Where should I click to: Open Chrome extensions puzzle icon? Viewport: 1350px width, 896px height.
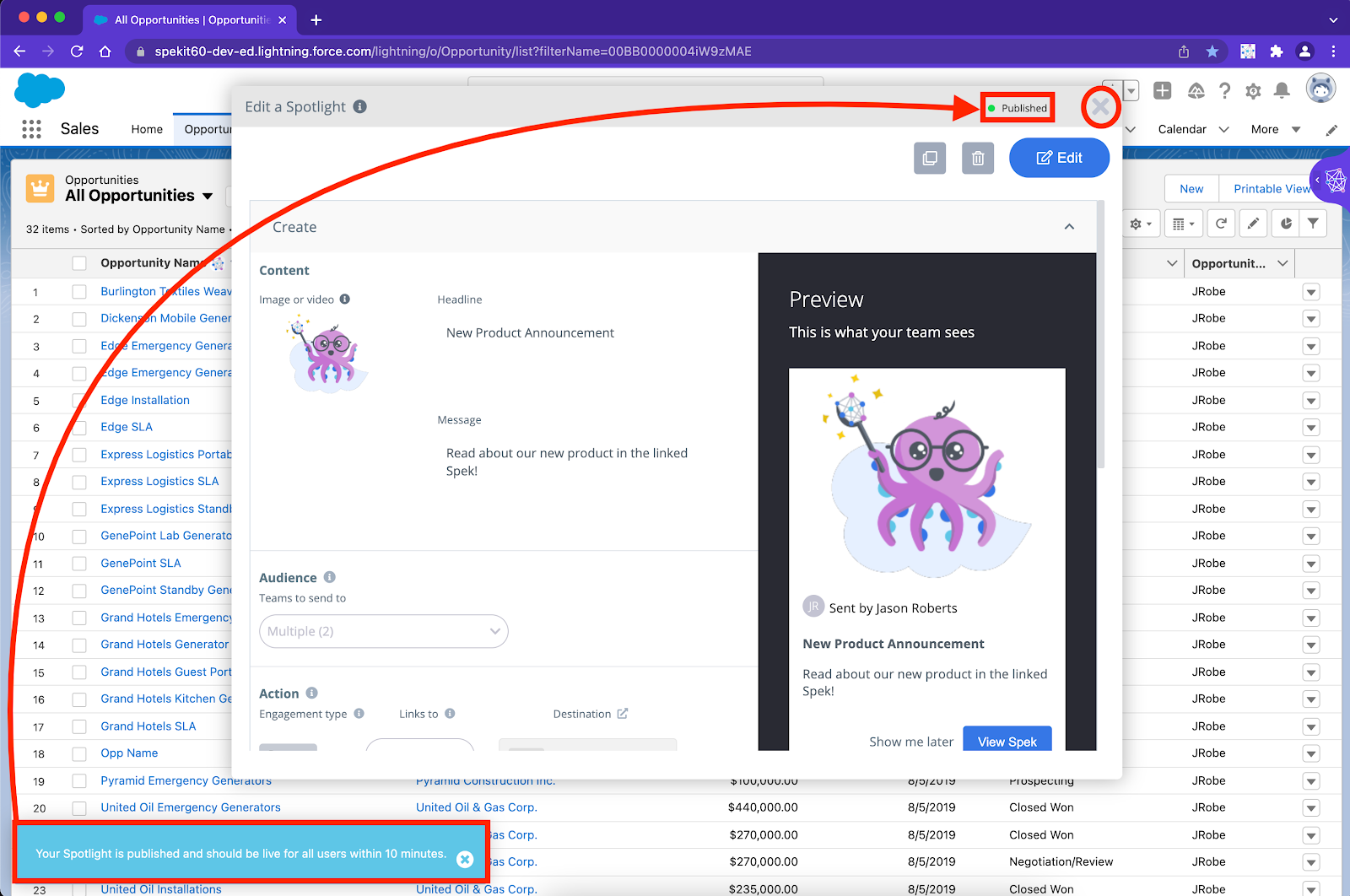pyautogui.click(x=1277, y=51)
